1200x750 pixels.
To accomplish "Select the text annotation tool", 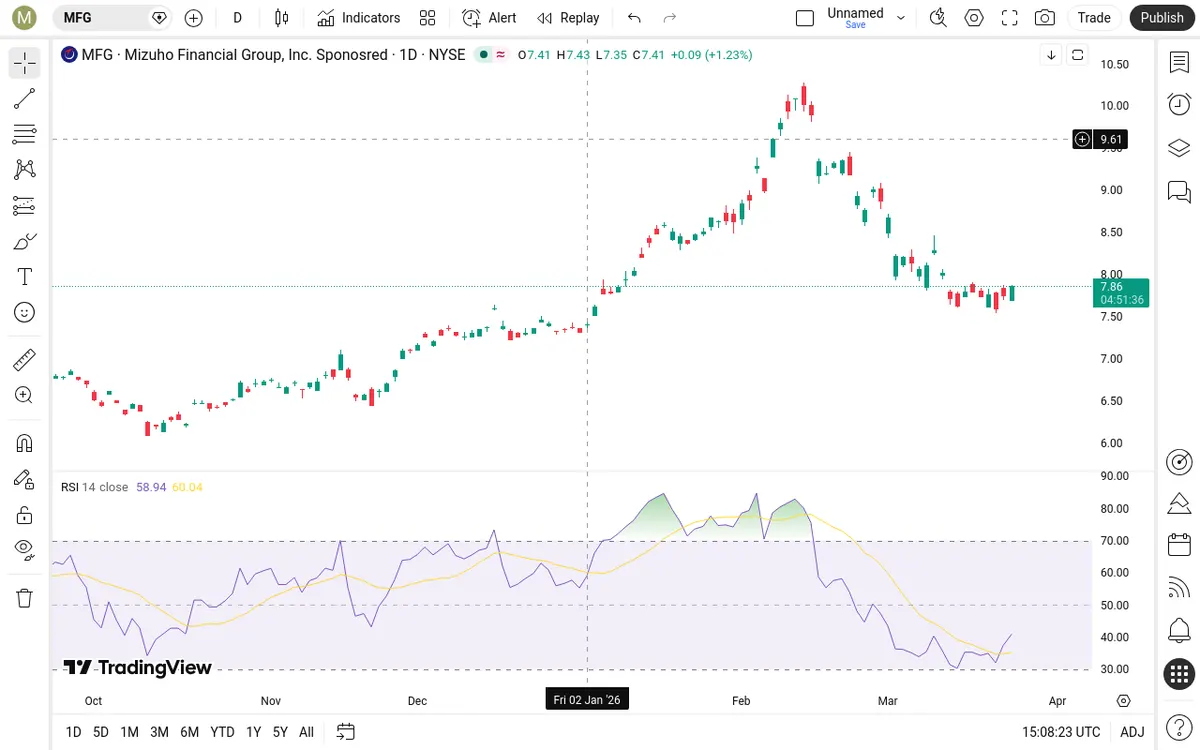I will (x=25, y=277).
